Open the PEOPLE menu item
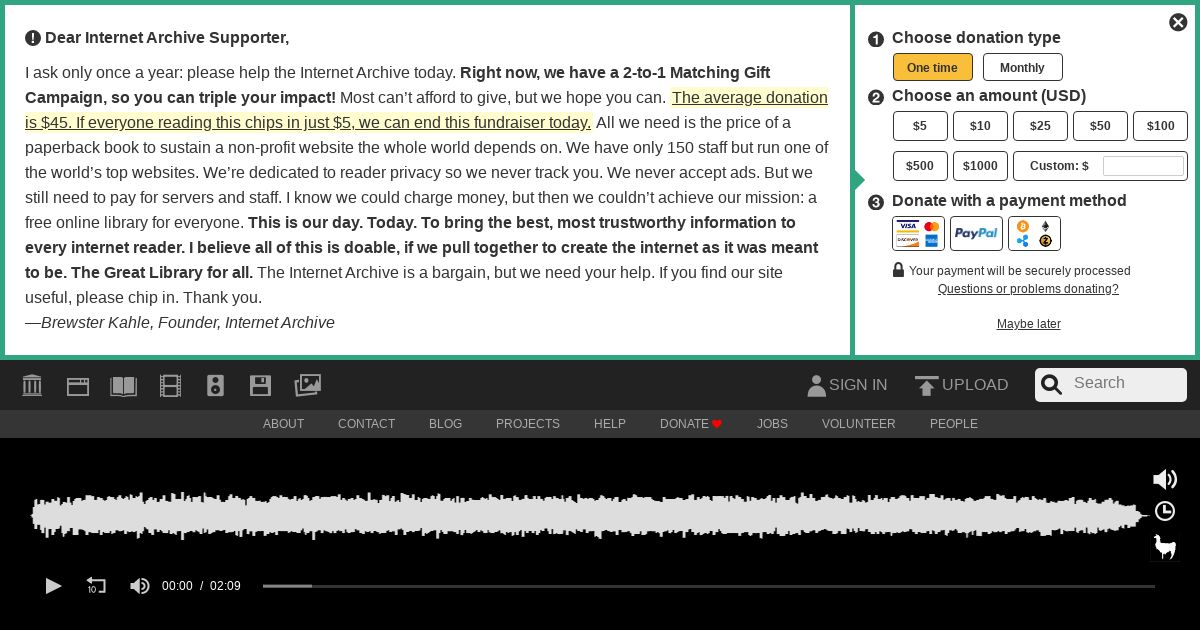1200x630 pixels. pyautogui.click(x=953, y=424)
